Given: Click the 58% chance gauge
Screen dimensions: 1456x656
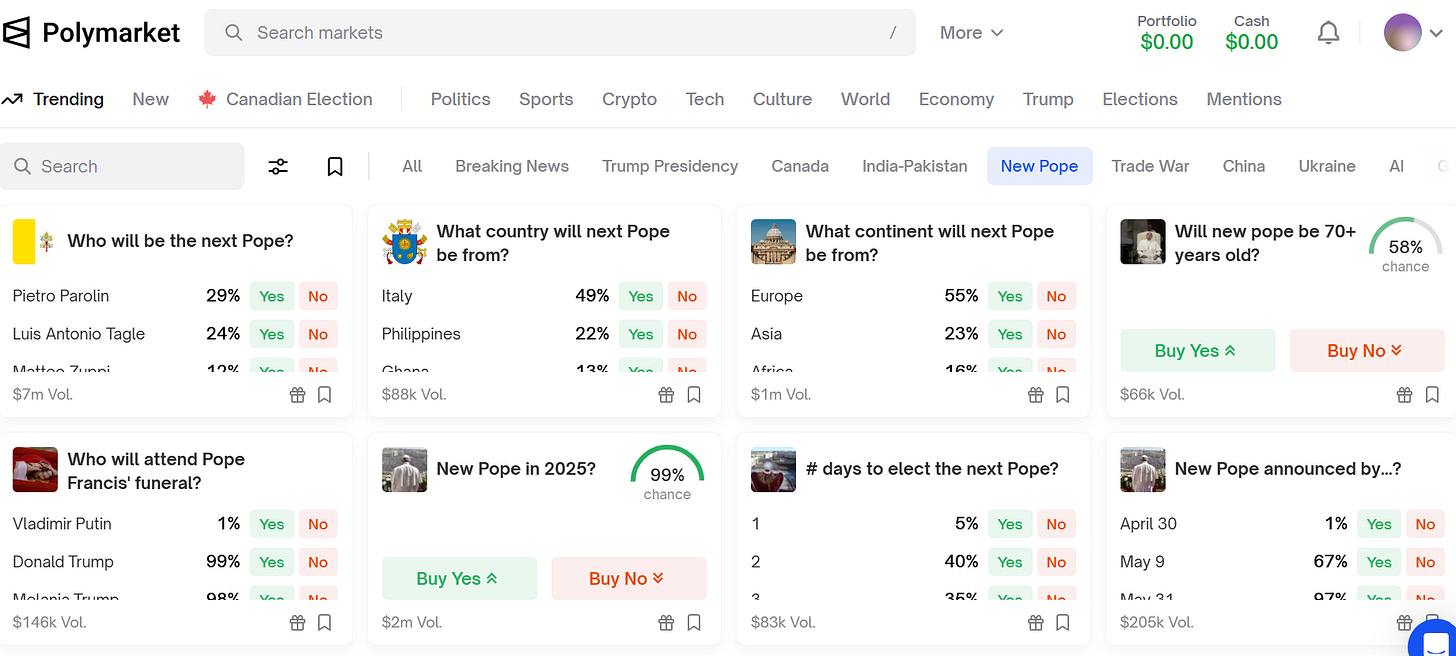Looking at the screenshot, I should pyautogui.click(x=1405, y=247).
